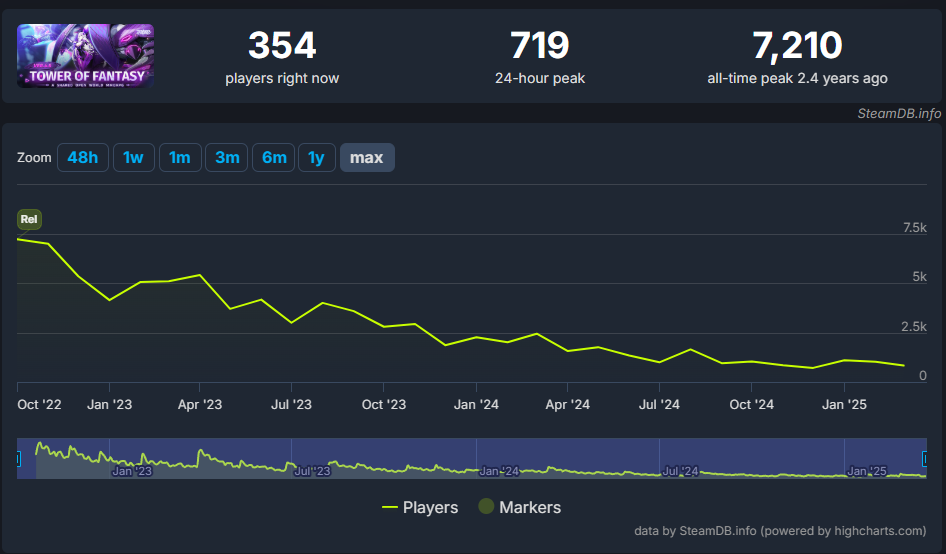Click the 24-hour peak caption

540,78
